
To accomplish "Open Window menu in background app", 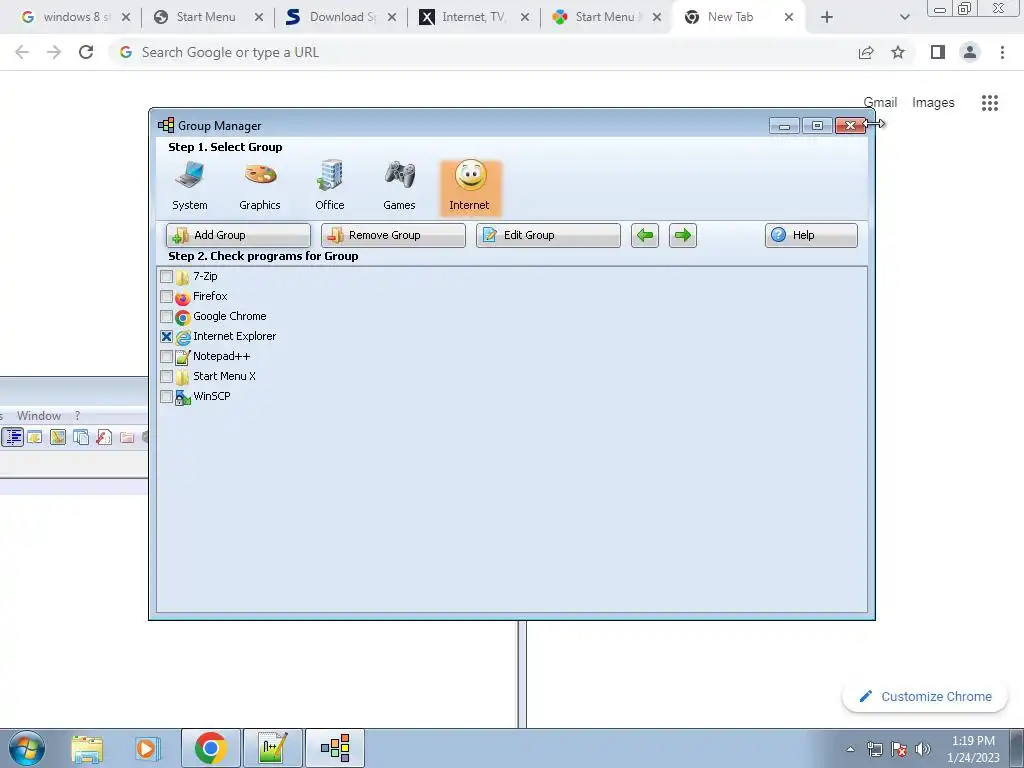I will tap(39, 416).
